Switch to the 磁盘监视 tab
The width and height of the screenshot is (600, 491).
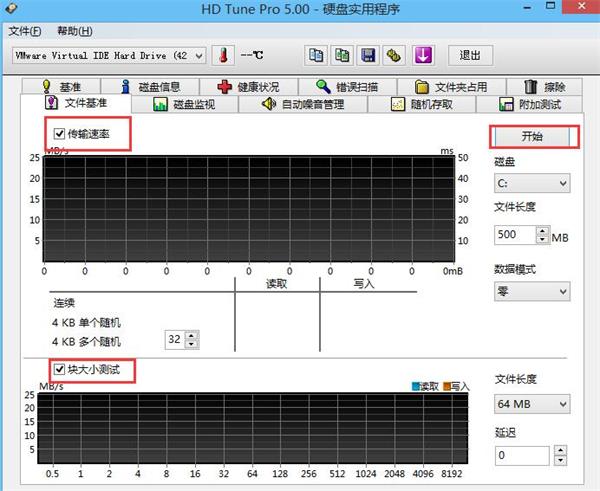[184, 104]
